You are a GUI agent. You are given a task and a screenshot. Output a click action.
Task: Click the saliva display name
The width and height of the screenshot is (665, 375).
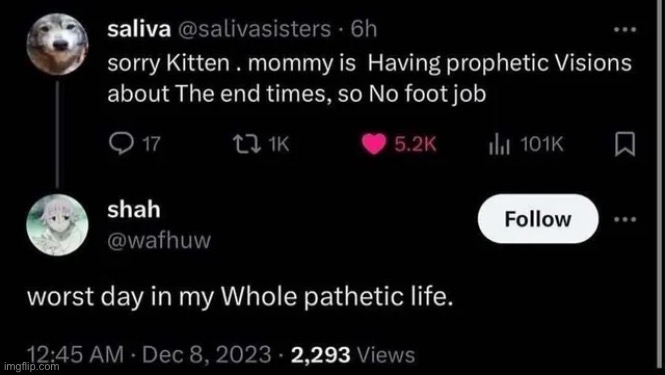(x=139, y=29)
